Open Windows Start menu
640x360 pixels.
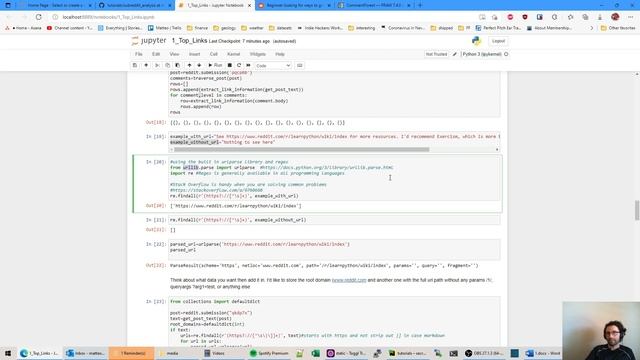click(8, 353)
